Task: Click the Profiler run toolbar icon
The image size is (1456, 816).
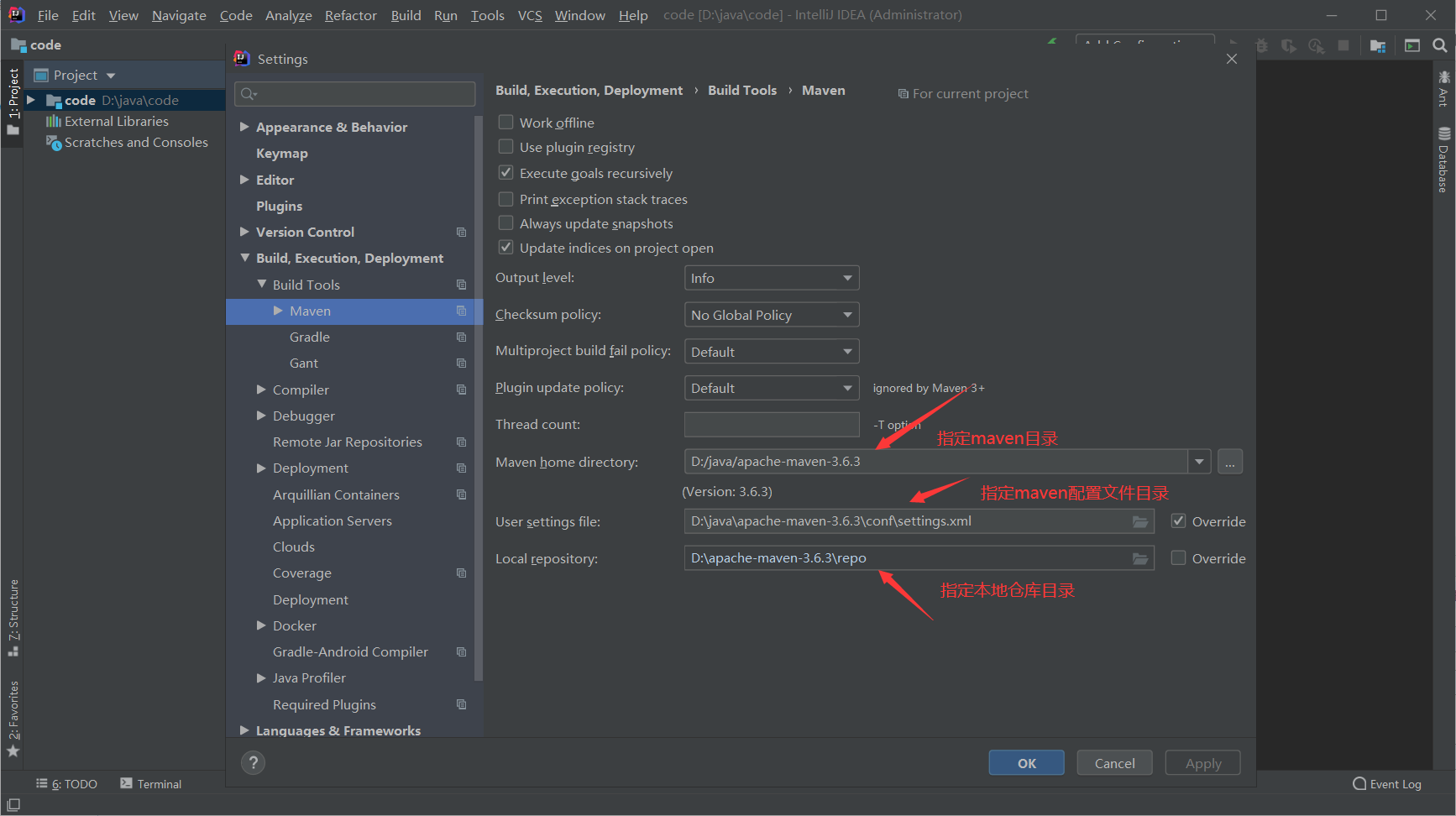Action: (1316, 45)
